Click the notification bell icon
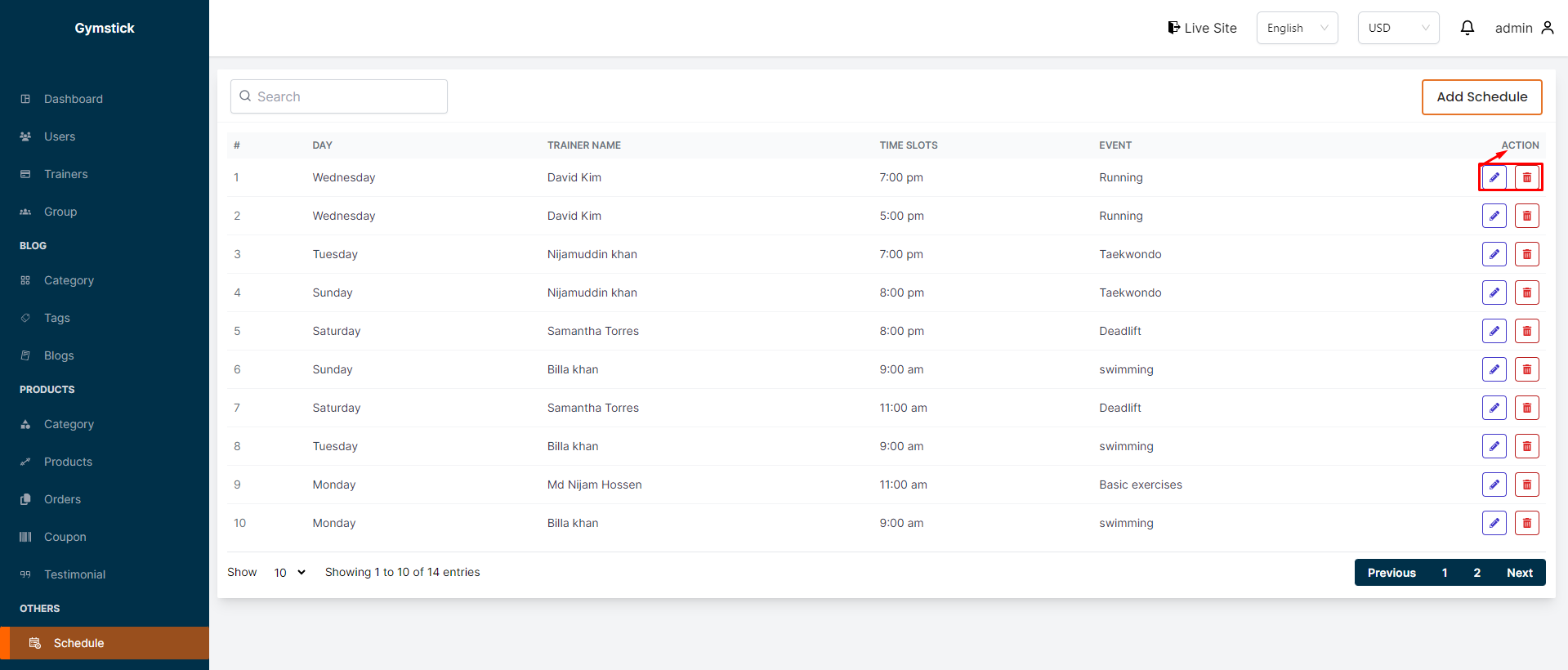Image resolution: width=1568 pixels, height=670 pixels. 1467,28
